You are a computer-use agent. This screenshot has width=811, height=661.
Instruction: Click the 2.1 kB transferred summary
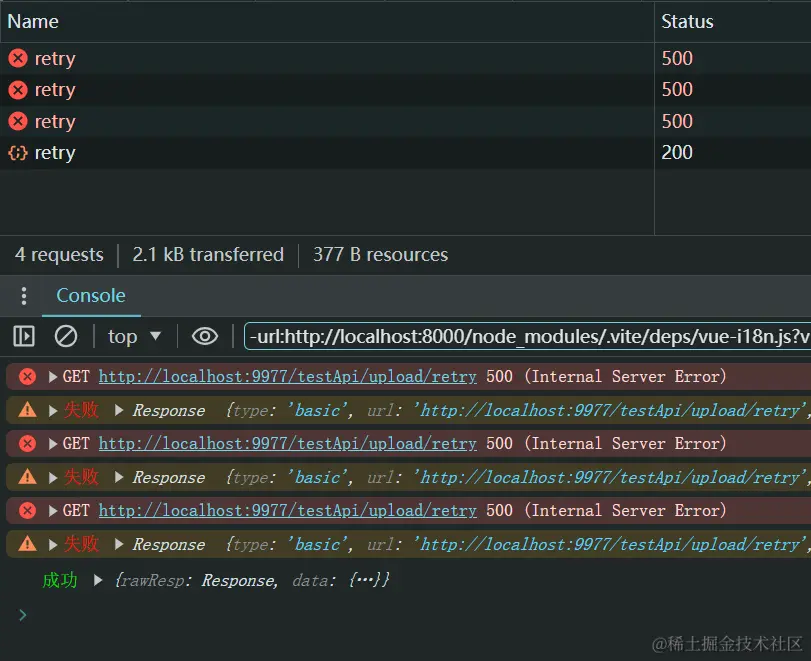tap(208, 254)
